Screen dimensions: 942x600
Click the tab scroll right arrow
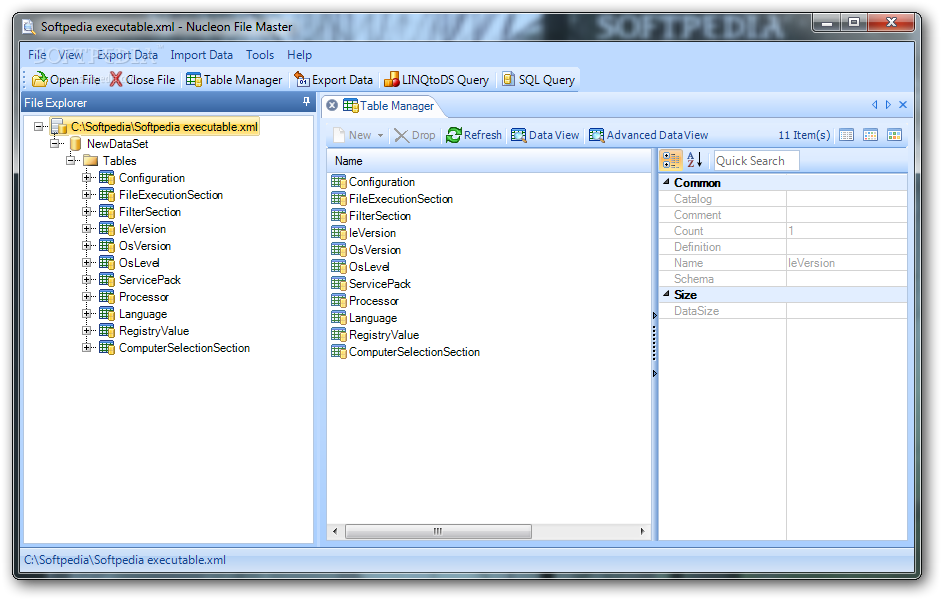(888, 105)
